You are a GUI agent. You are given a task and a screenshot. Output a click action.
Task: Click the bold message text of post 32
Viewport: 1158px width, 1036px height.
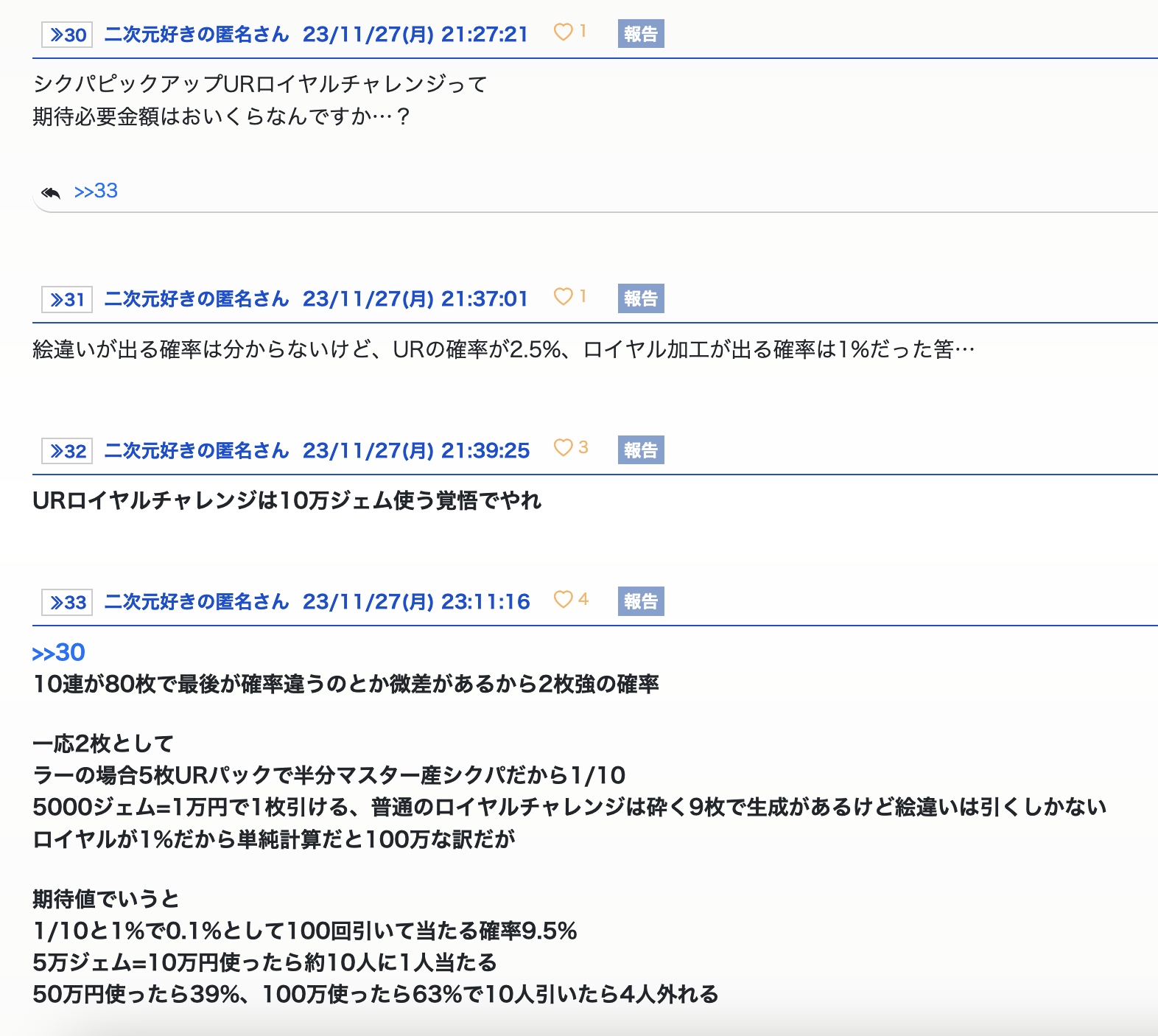(x=287, y=501)
